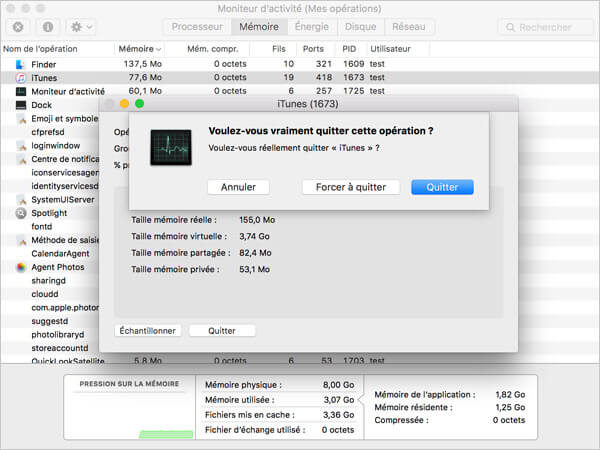Click the Méthode de saisie process icon
Screen dimensions: 600x450
point(21,240)
